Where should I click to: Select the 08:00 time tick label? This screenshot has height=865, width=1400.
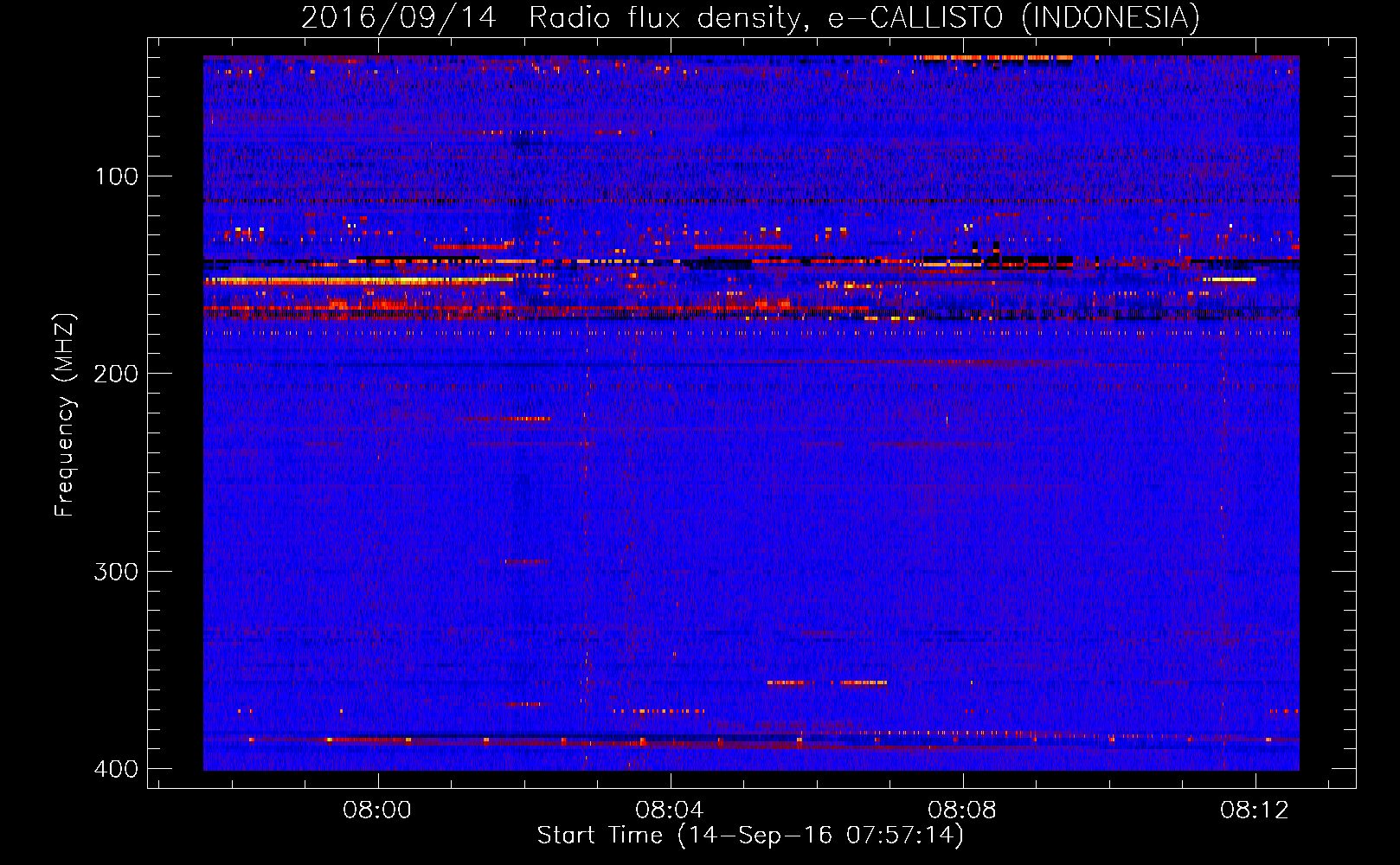(377, 811)
